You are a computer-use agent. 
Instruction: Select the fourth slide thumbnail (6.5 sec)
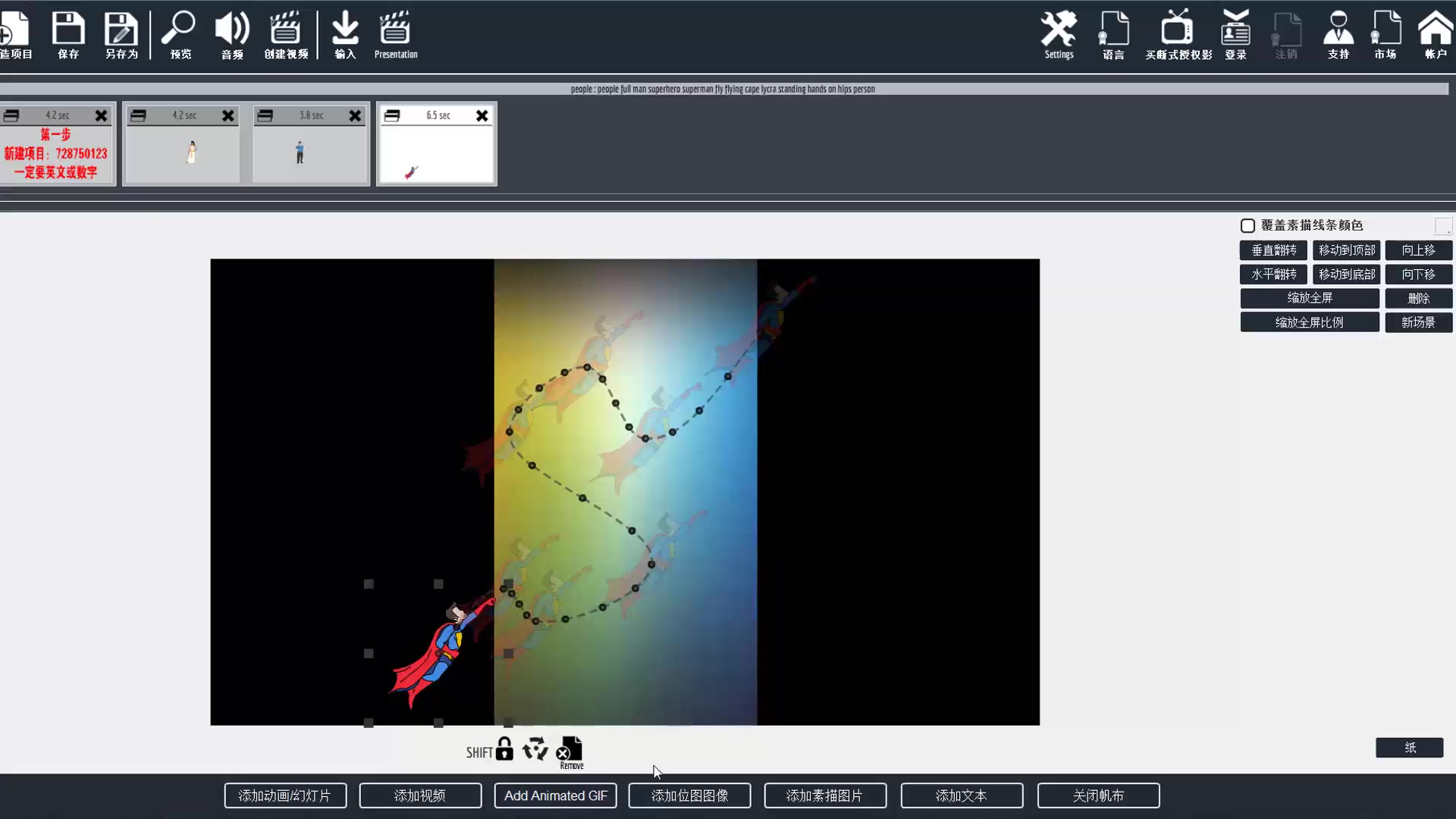click(435, 145)
